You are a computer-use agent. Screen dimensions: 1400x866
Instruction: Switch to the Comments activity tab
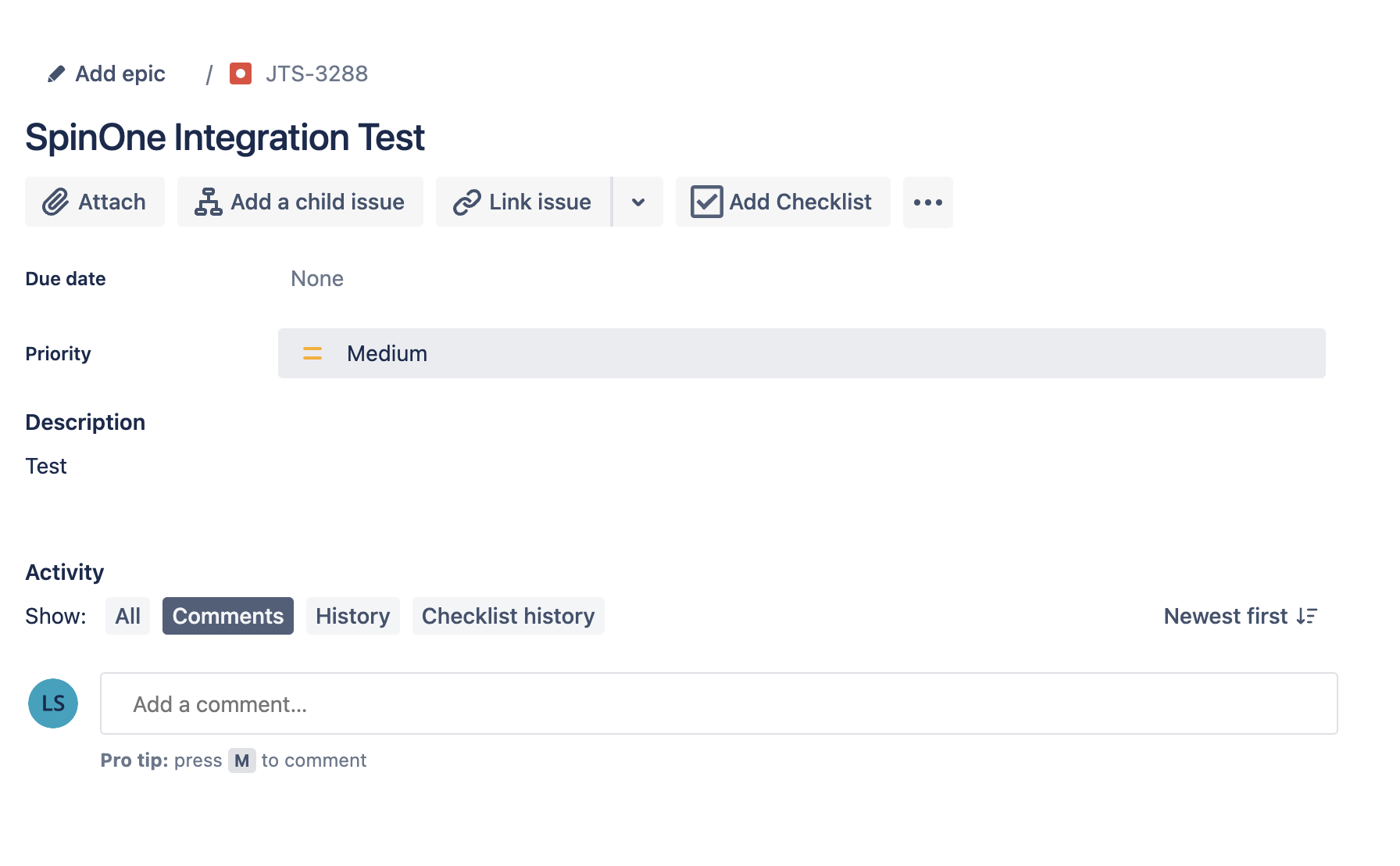pos(227,617)
